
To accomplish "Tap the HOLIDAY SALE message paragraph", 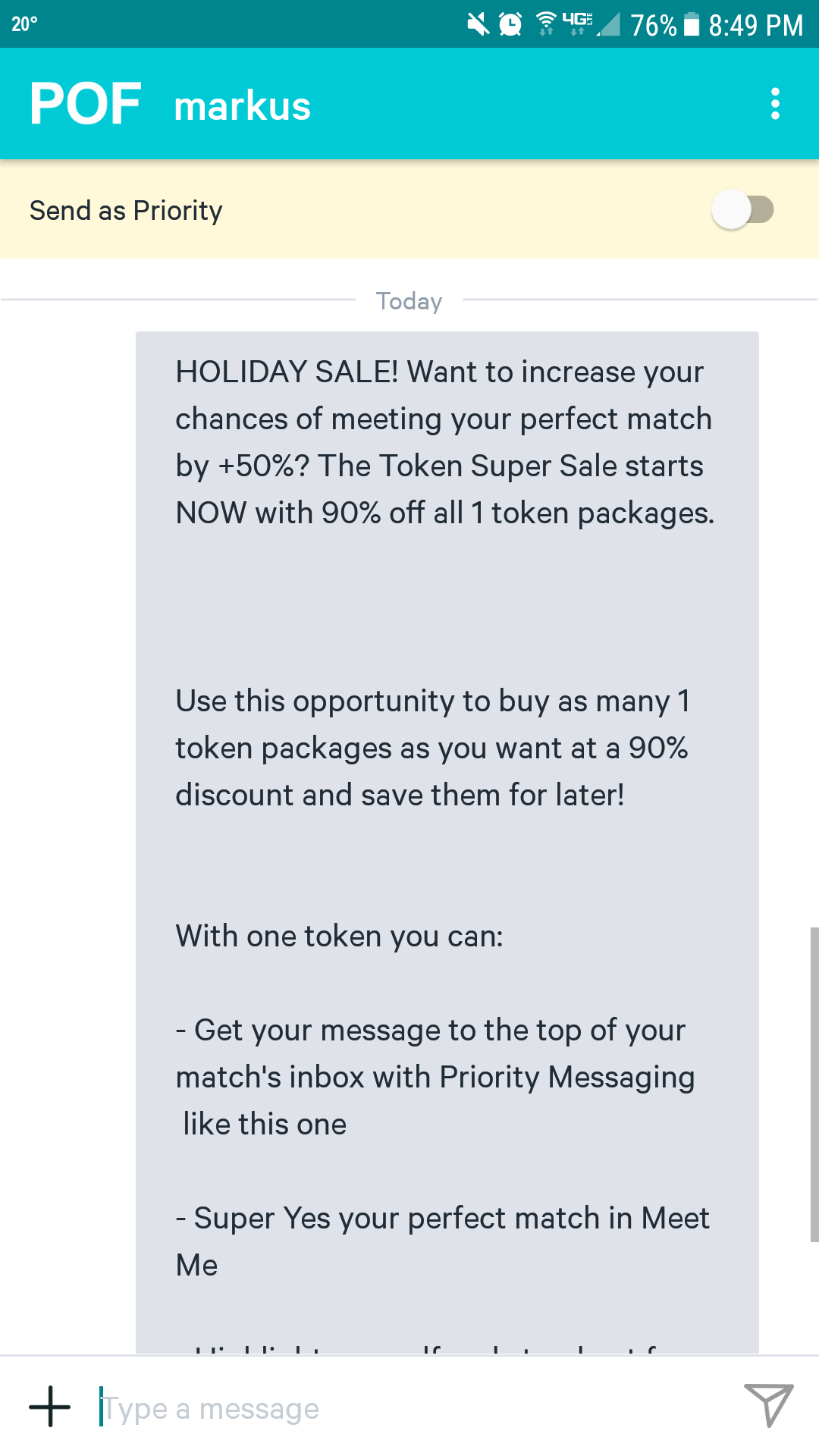I will 444,442.
